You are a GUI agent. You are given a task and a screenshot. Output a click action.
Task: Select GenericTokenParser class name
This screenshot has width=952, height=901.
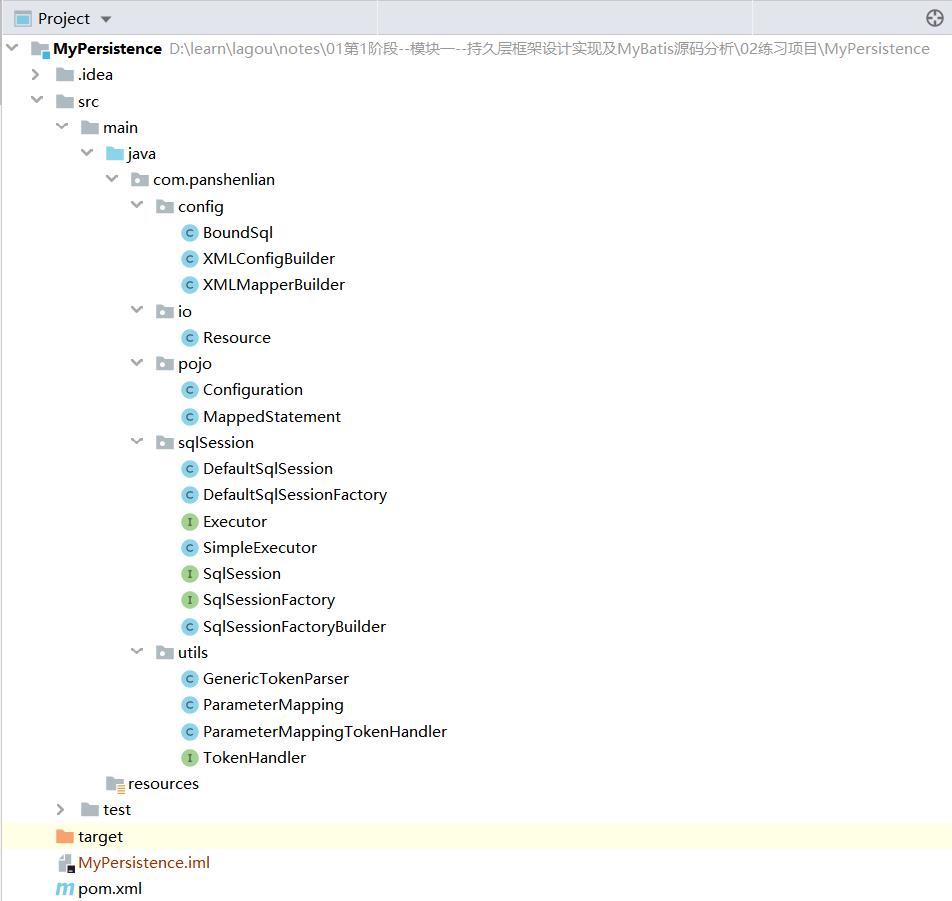pyautogui.click(x=276, y=679)
